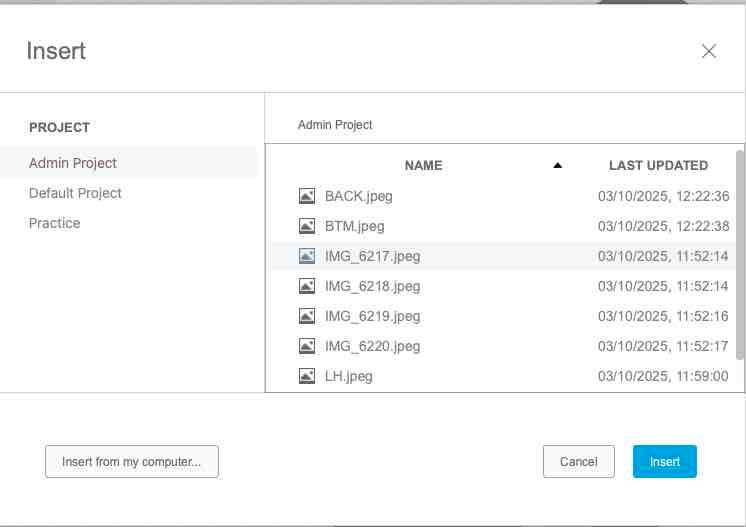This screenshot has height=527, width=746.
Task: Select the file IMG_6219.jpeg
Action: tap(373, 316)
